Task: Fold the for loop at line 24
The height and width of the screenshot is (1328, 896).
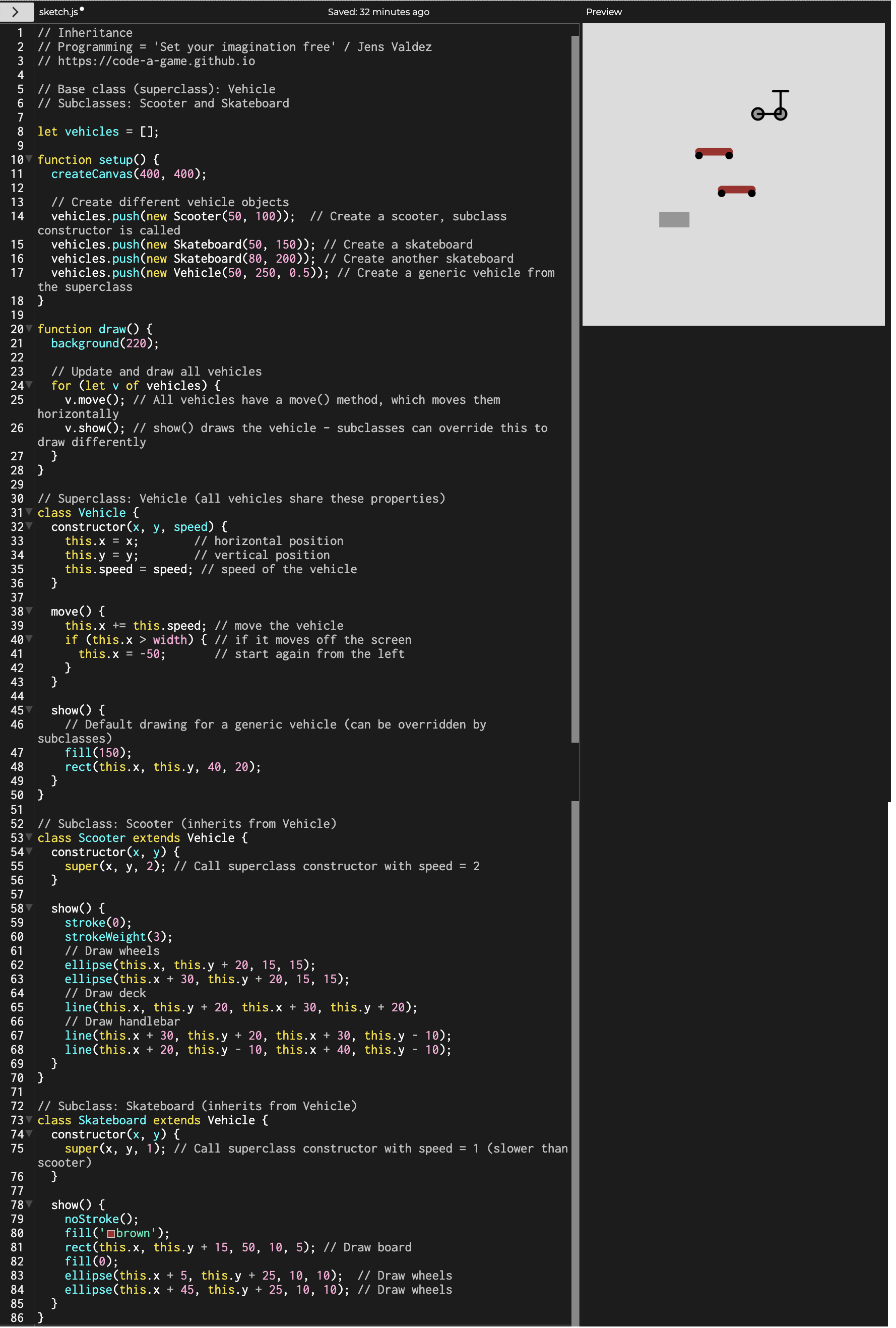Action: [x=29, y=385]
